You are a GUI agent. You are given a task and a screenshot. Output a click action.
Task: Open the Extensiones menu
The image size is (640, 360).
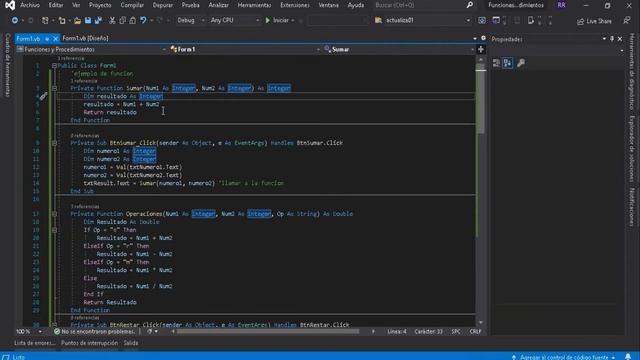295,5
